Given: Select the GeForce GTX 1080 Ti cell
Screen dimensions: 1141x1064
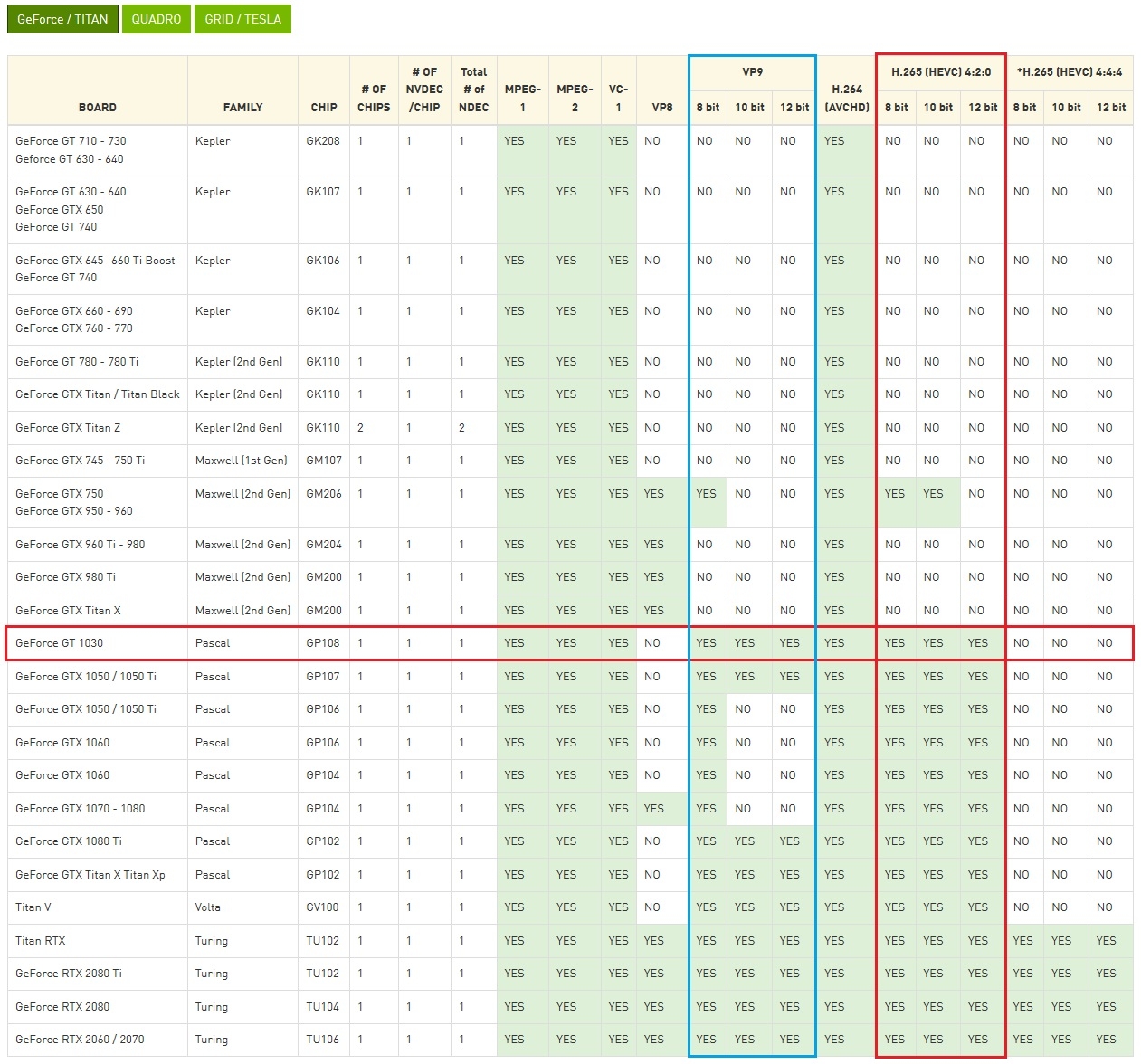Looking at the screenshot, I should click(x=98, y=841).
